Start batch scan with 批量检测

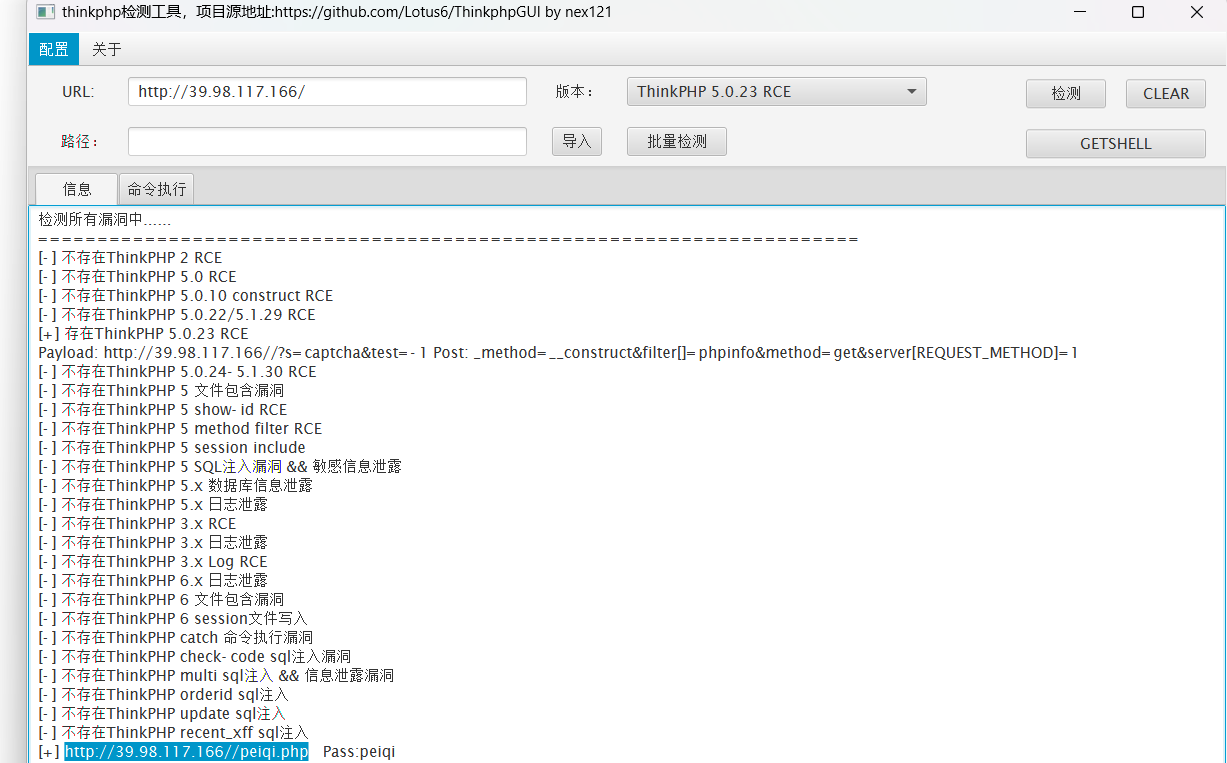pyautogui.click(x=677, y=142)
